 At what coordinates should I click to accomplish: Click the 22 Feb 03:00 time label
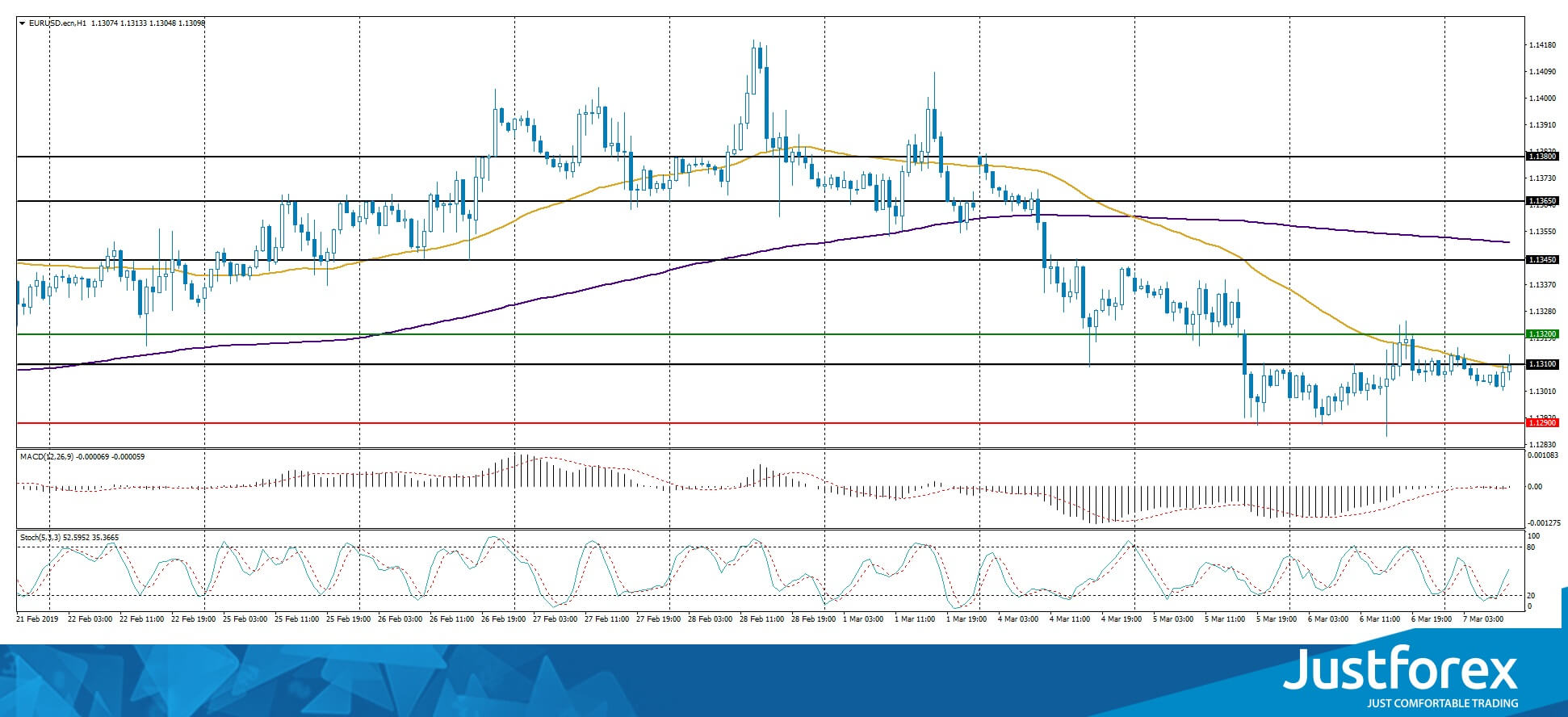(90, 619)
